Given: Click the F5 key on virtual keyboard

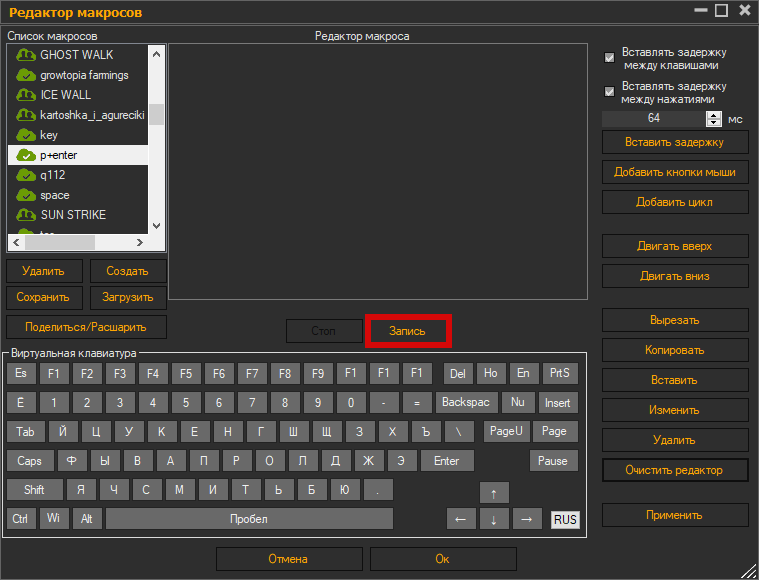Looking at the screenshot, I should [x=186, y=373].
